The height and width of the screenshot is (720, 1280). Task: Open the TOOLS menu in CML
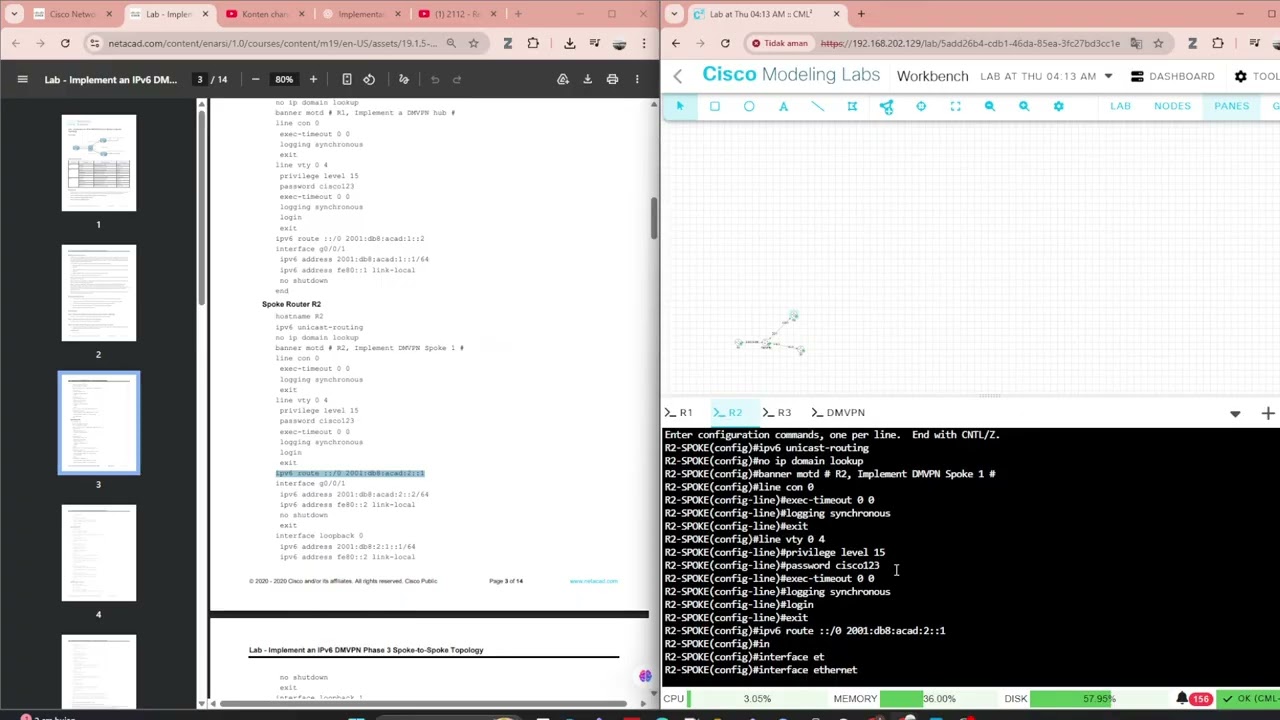(x=1257, y=76)
